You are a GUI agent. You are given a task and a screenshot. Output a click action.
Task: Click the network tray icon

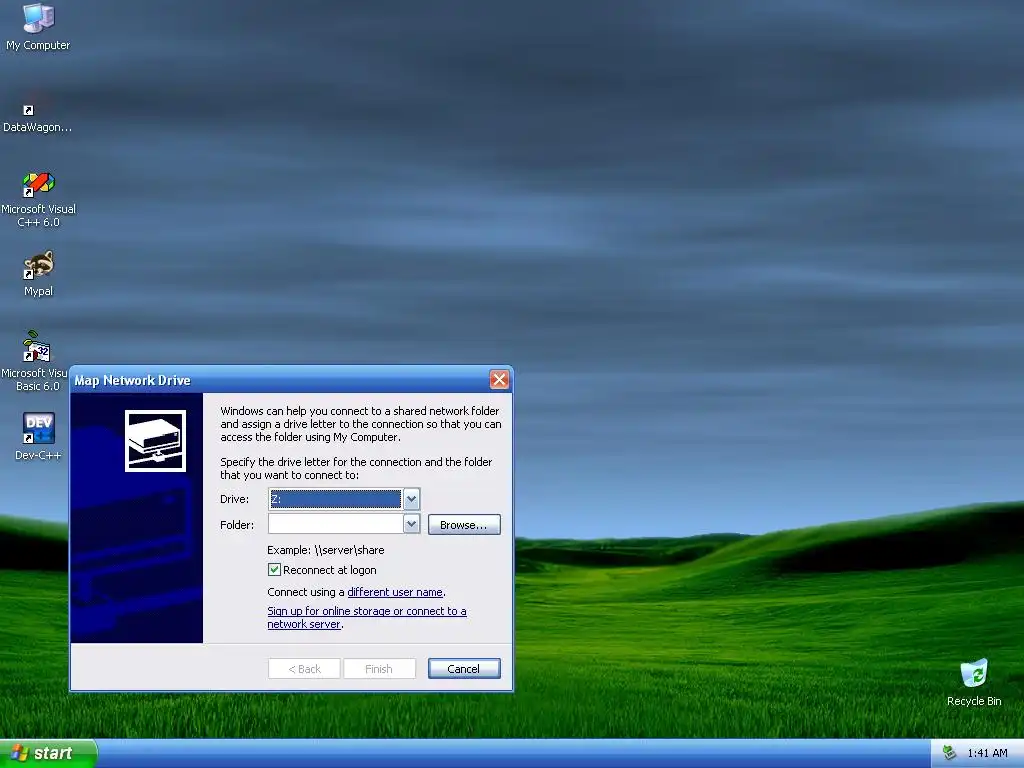[949, 753]
